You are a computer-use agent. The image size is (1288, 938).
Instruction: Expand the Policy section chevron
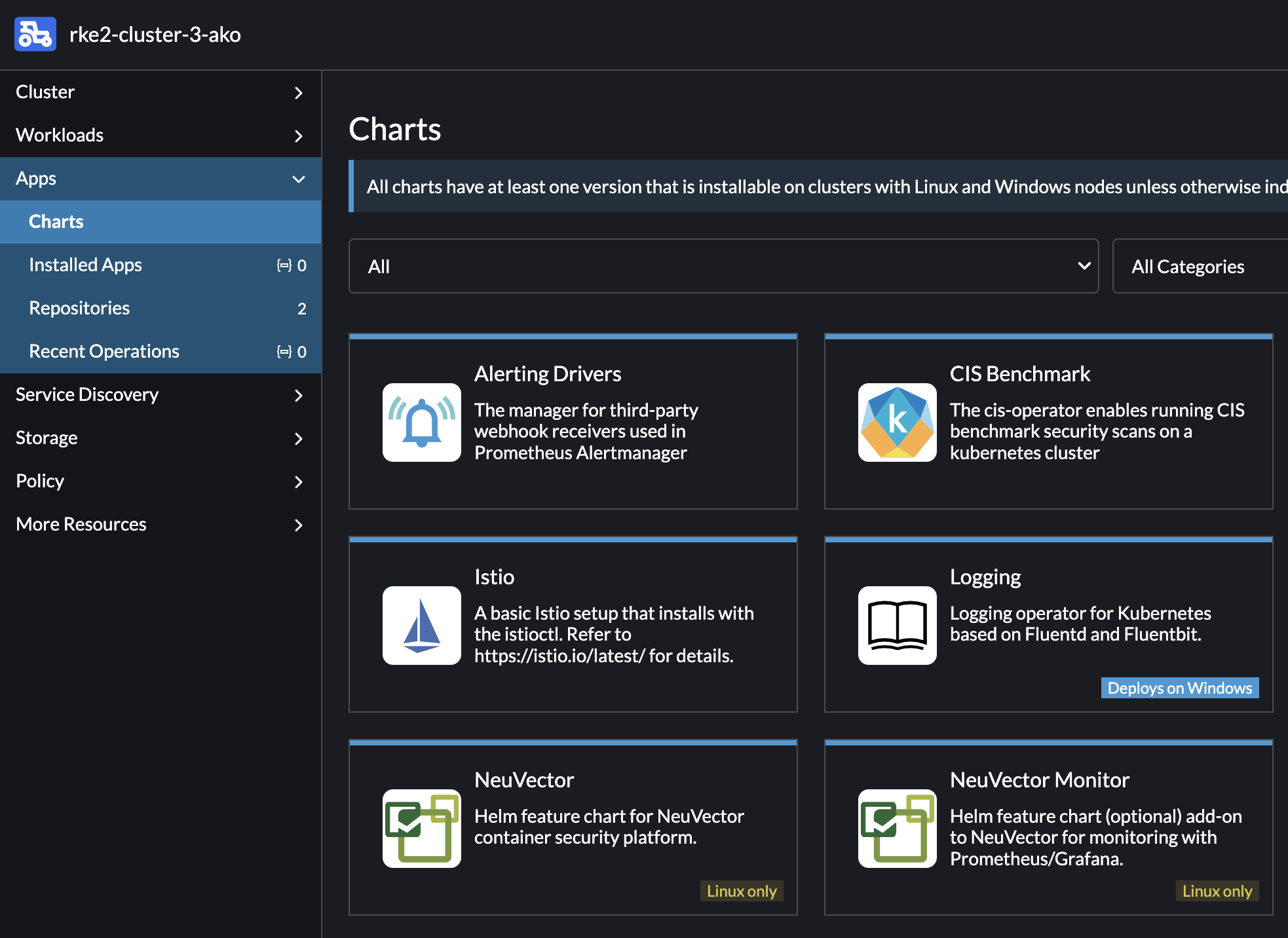click(299, 482)
